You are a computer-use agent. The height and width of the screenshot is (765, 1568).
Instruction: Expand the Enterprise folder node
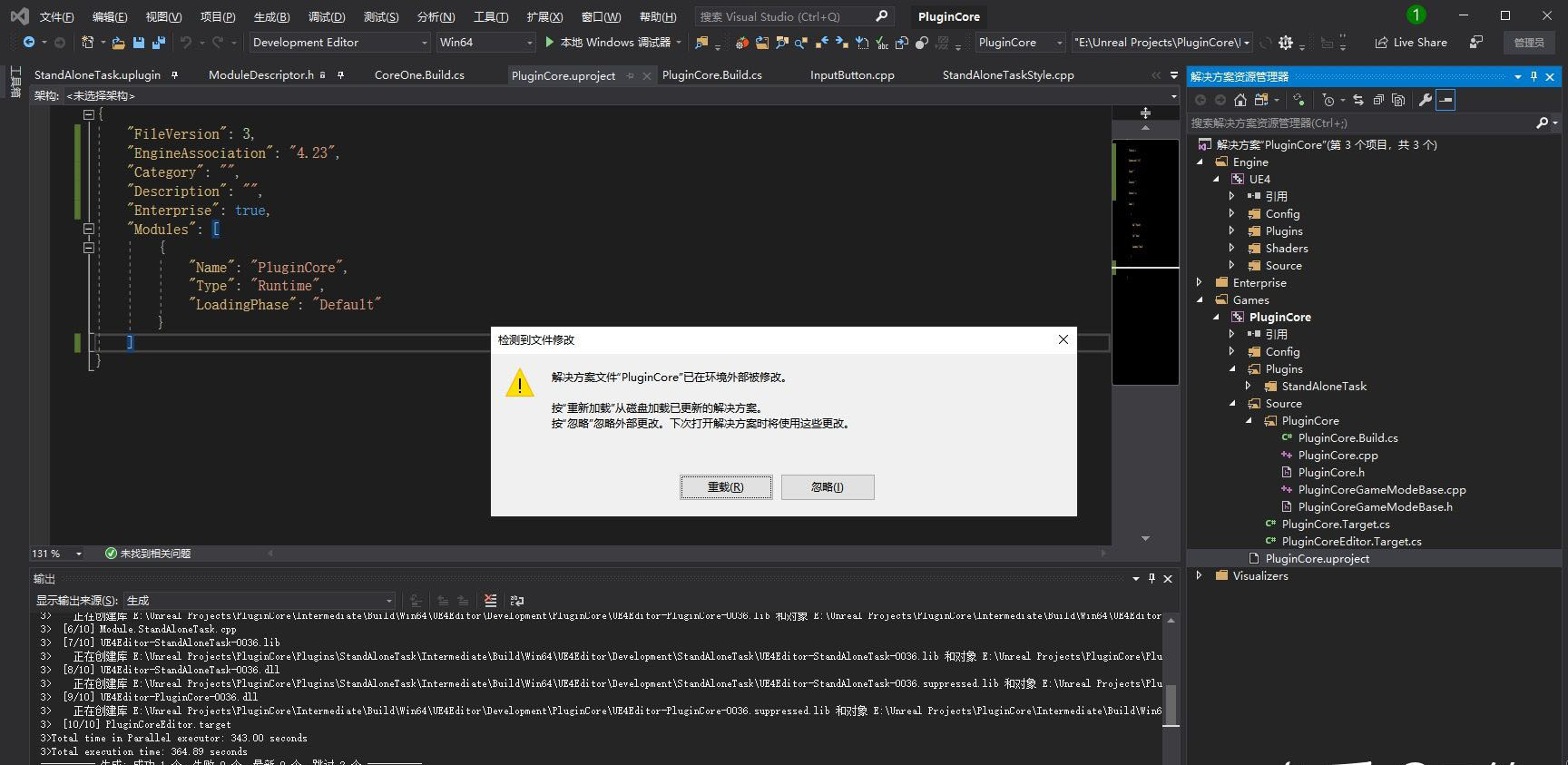point(1200,283)
